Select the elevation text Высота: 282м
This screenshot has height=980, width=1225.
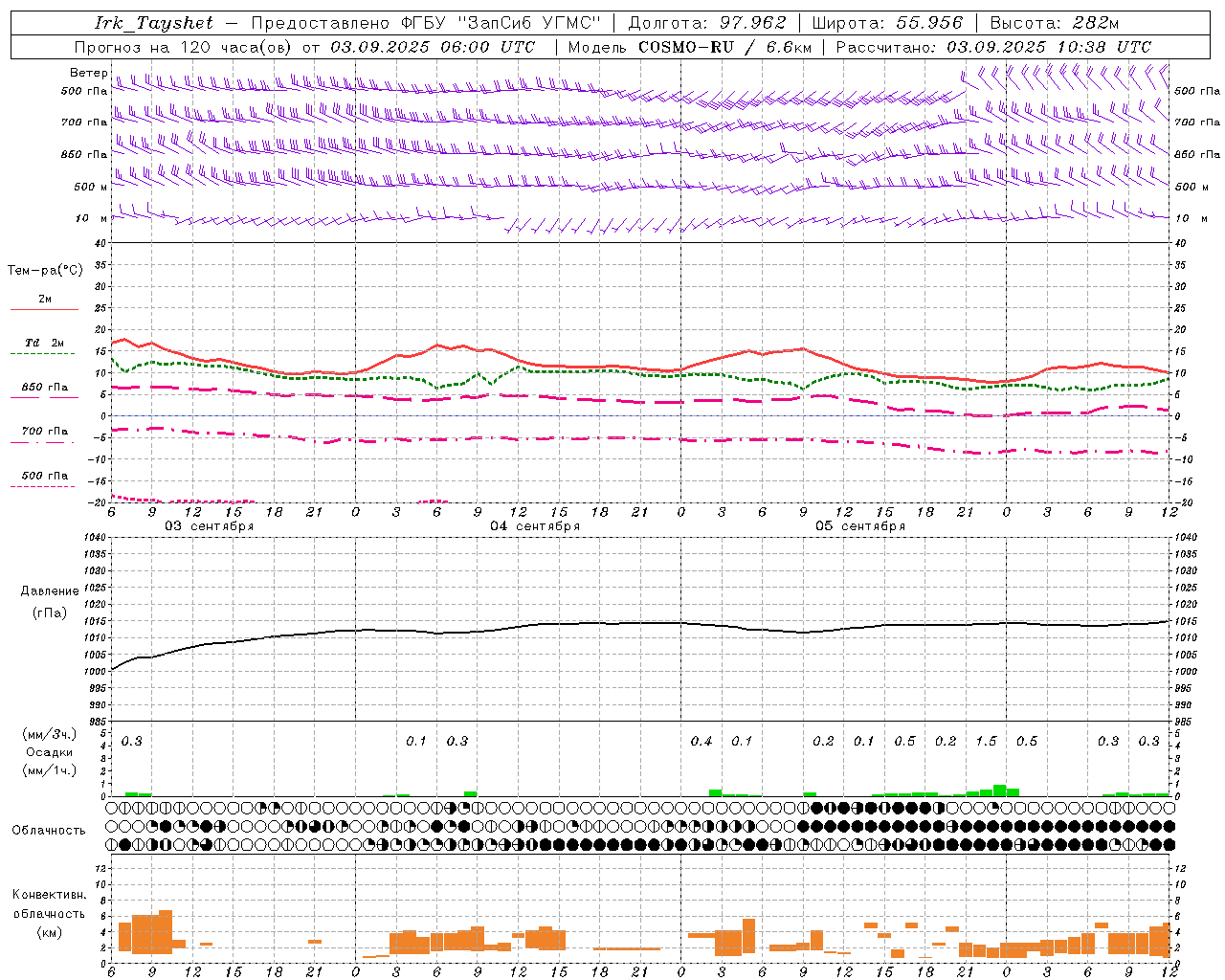coord(1055,23)
